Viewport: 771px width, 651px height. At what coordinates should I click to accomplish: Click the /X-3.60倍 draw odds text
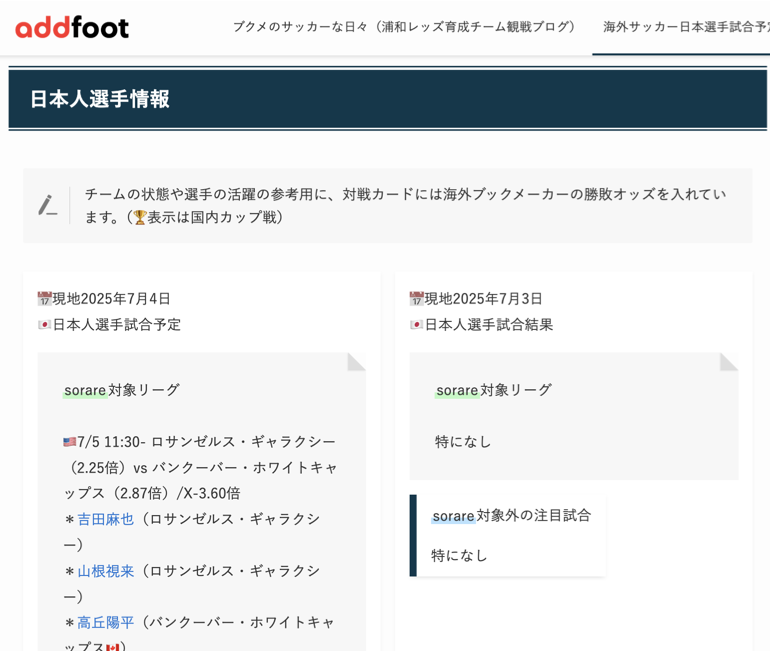[x=208, y=493]
